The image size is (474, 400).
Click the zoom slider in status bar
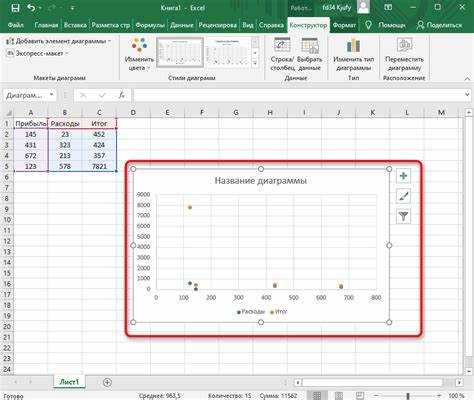pos(408,396)
